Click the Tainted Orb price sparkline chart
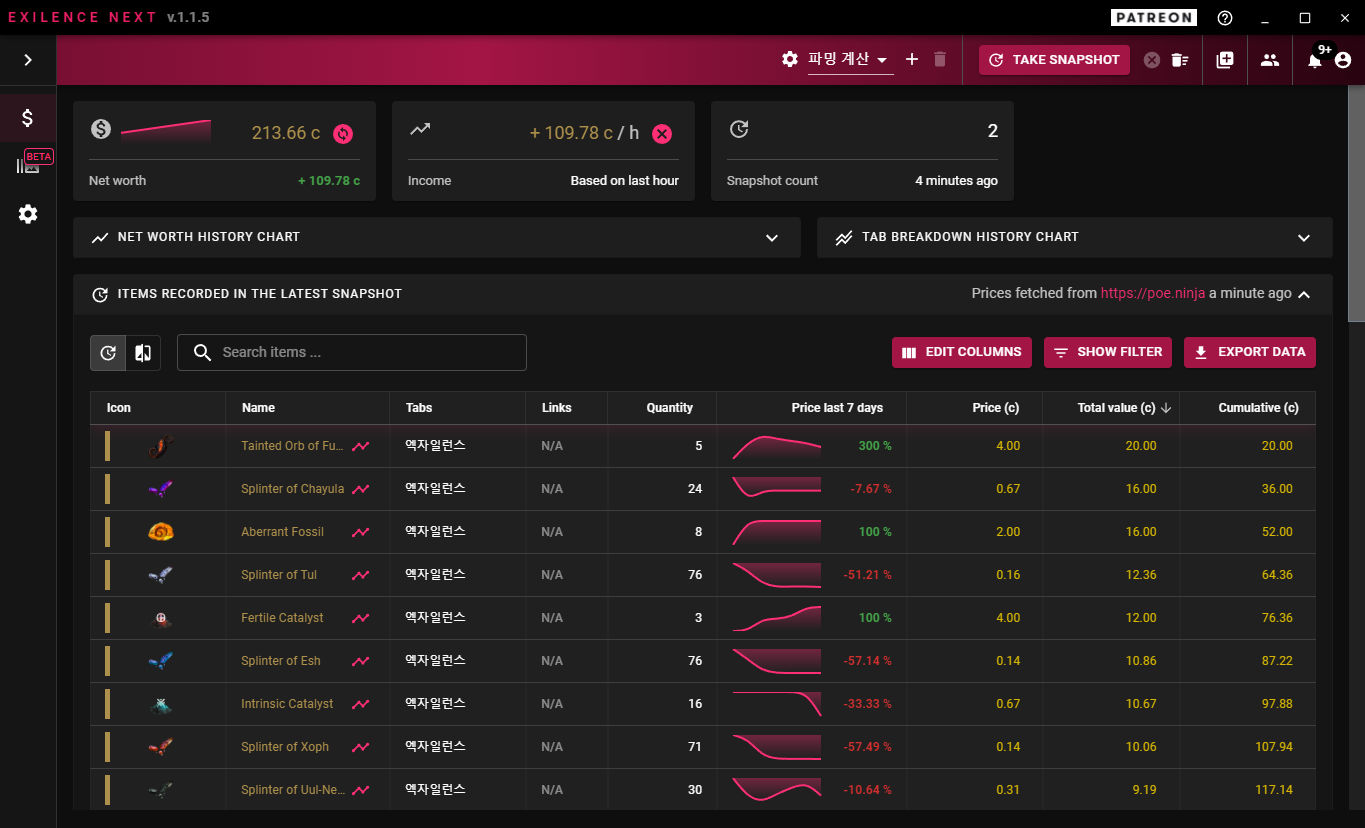 (777, 447)
